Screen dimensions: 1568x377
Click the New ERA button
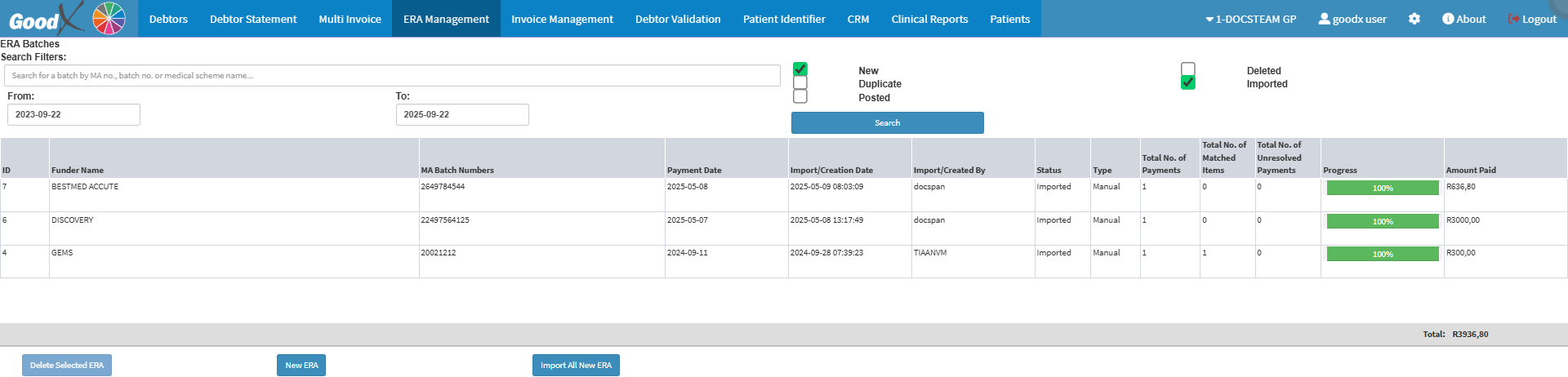[x=301, y=365]
